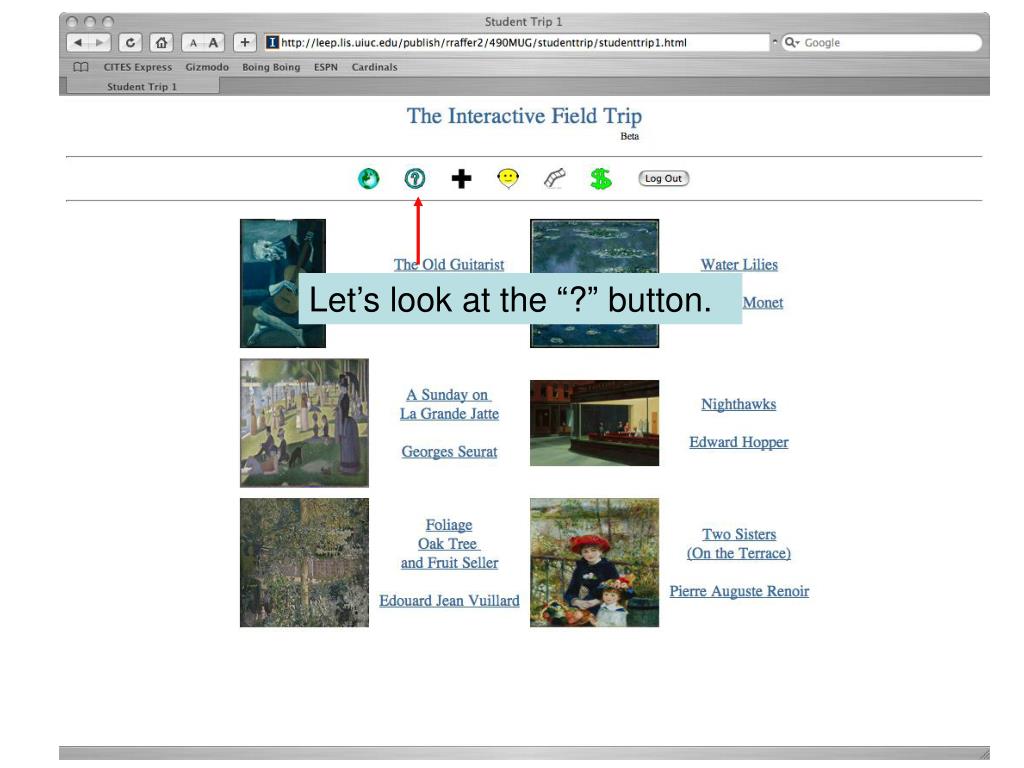Open A Sunday on La Grande Jatte link
Viewport: 1024px width, 768px height.
[x=449, y=404]
